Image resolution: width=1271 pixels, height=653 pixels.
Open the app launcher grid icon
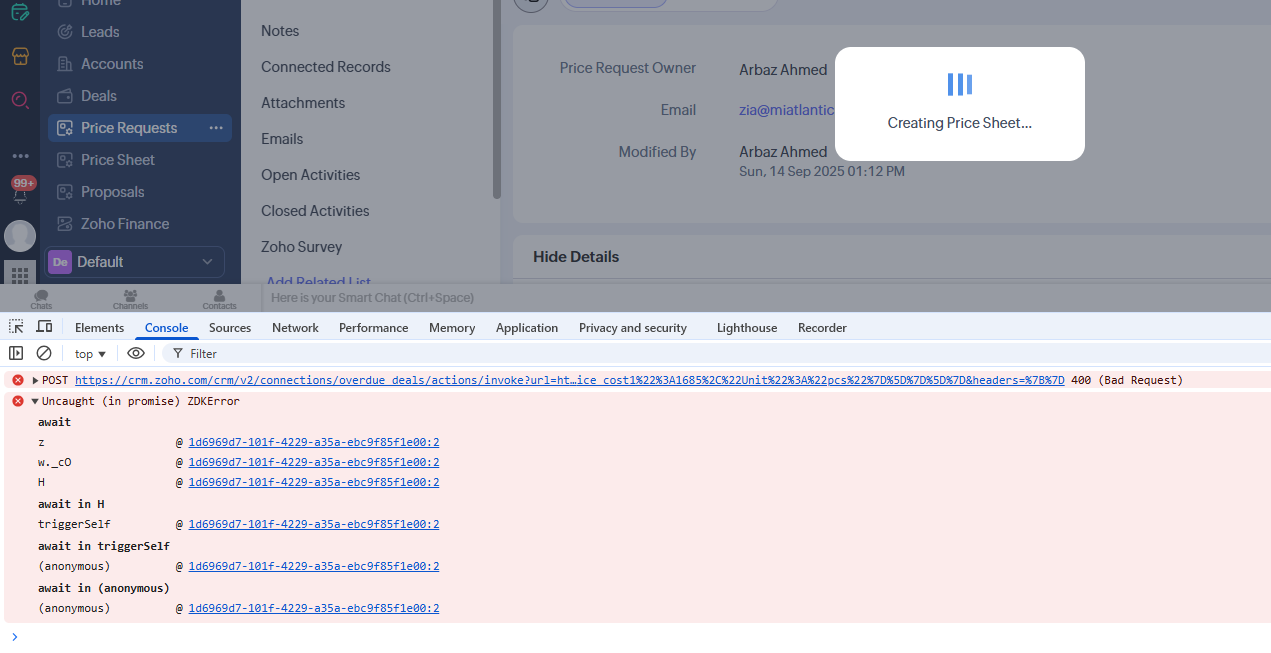tap(20, 273)
